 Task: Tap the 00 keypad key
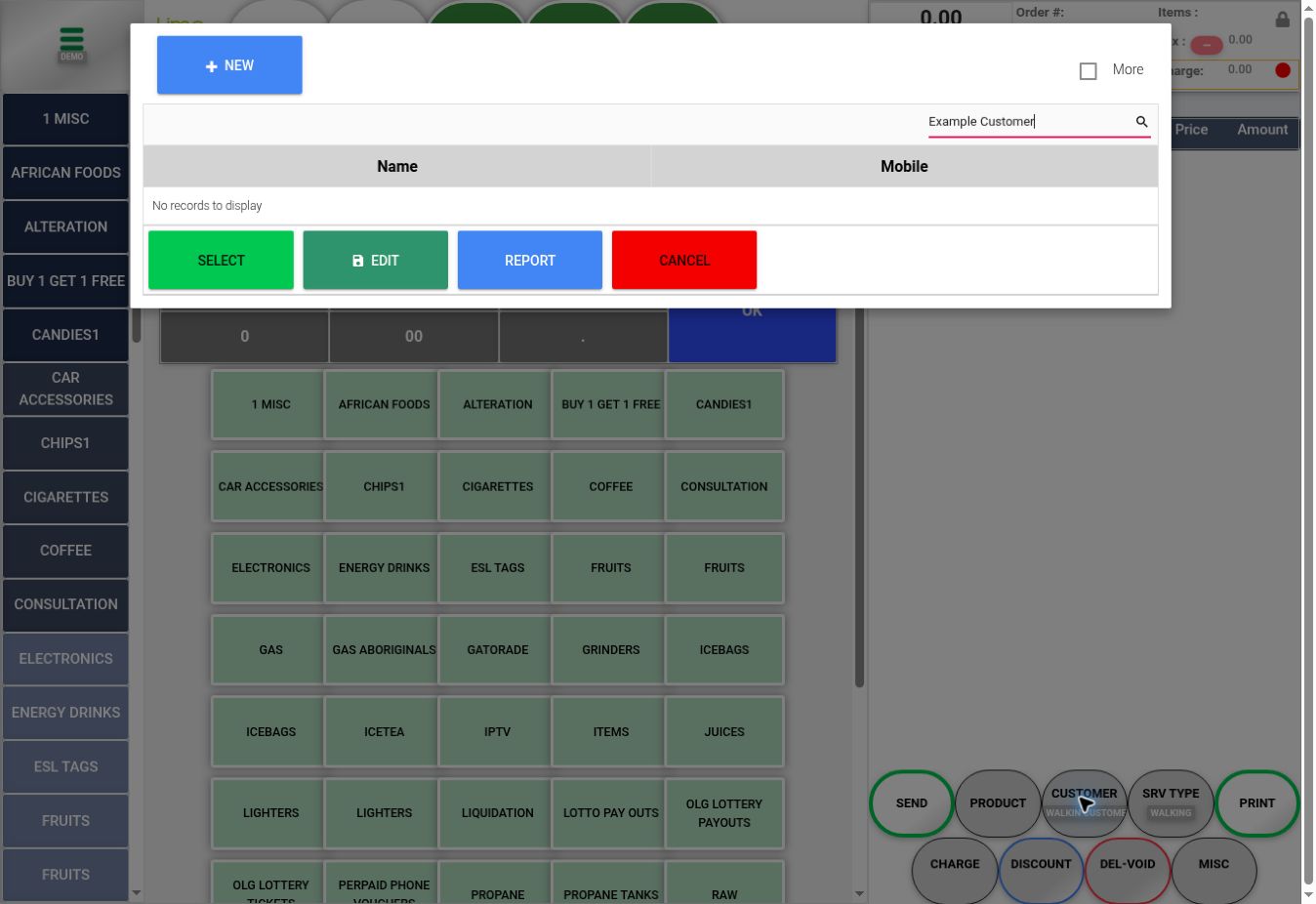414,337
